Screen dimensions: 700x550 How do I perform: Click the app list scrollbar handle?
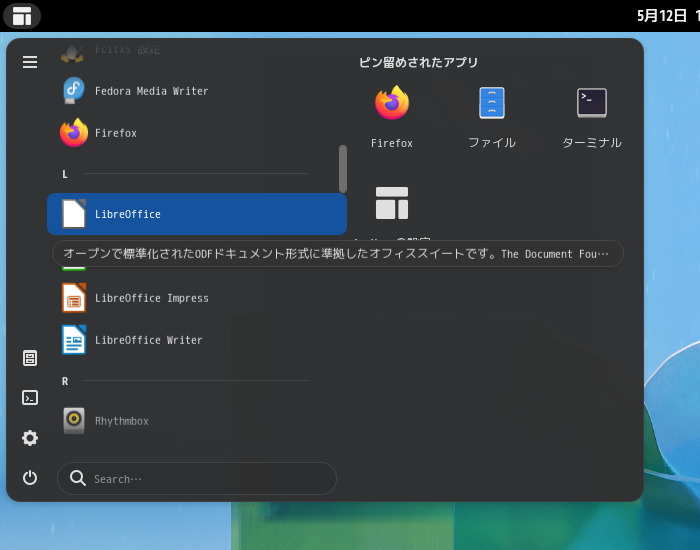343,169
